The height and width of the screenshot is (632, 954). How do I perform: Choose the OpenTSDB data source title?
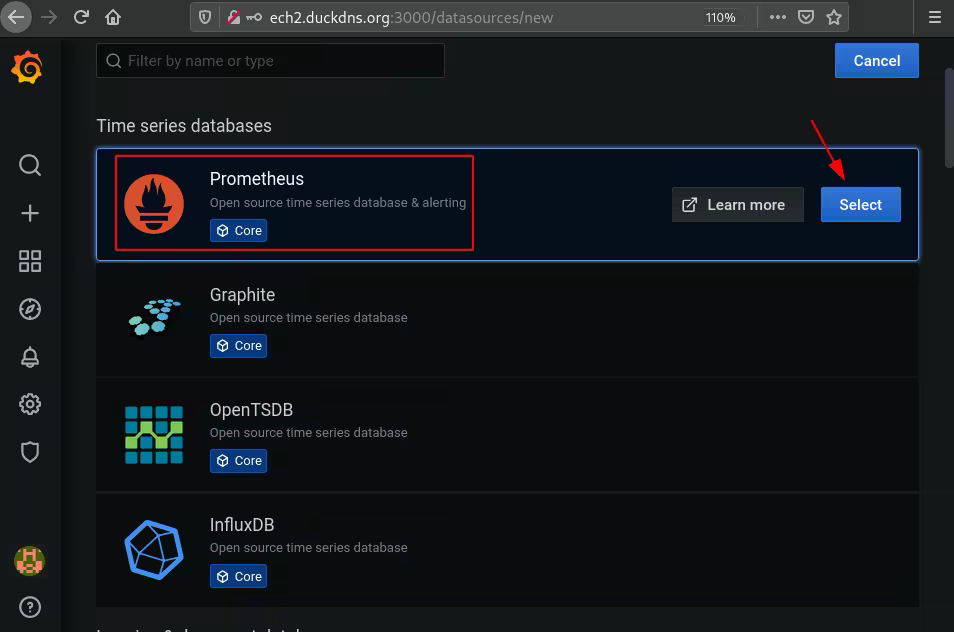point(251,410)
